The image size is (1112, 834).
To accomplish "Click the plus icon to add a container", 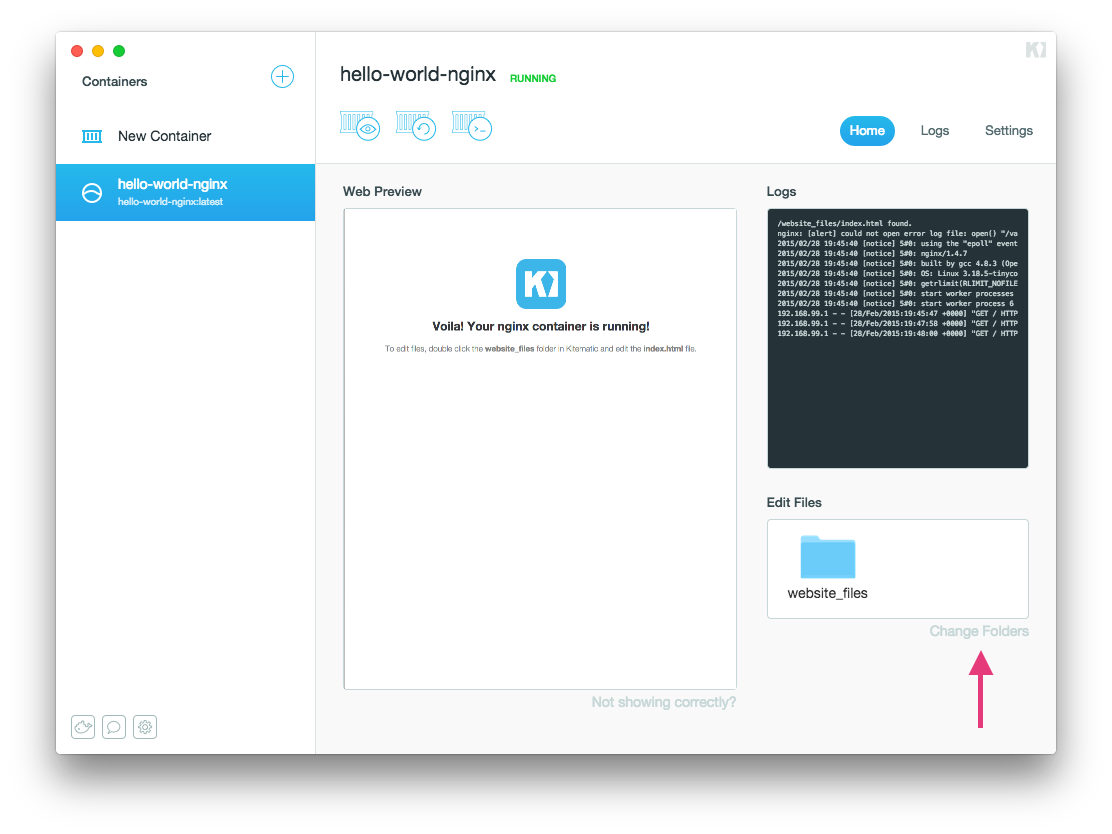I will pyautogui.click(x=282, y=77).
